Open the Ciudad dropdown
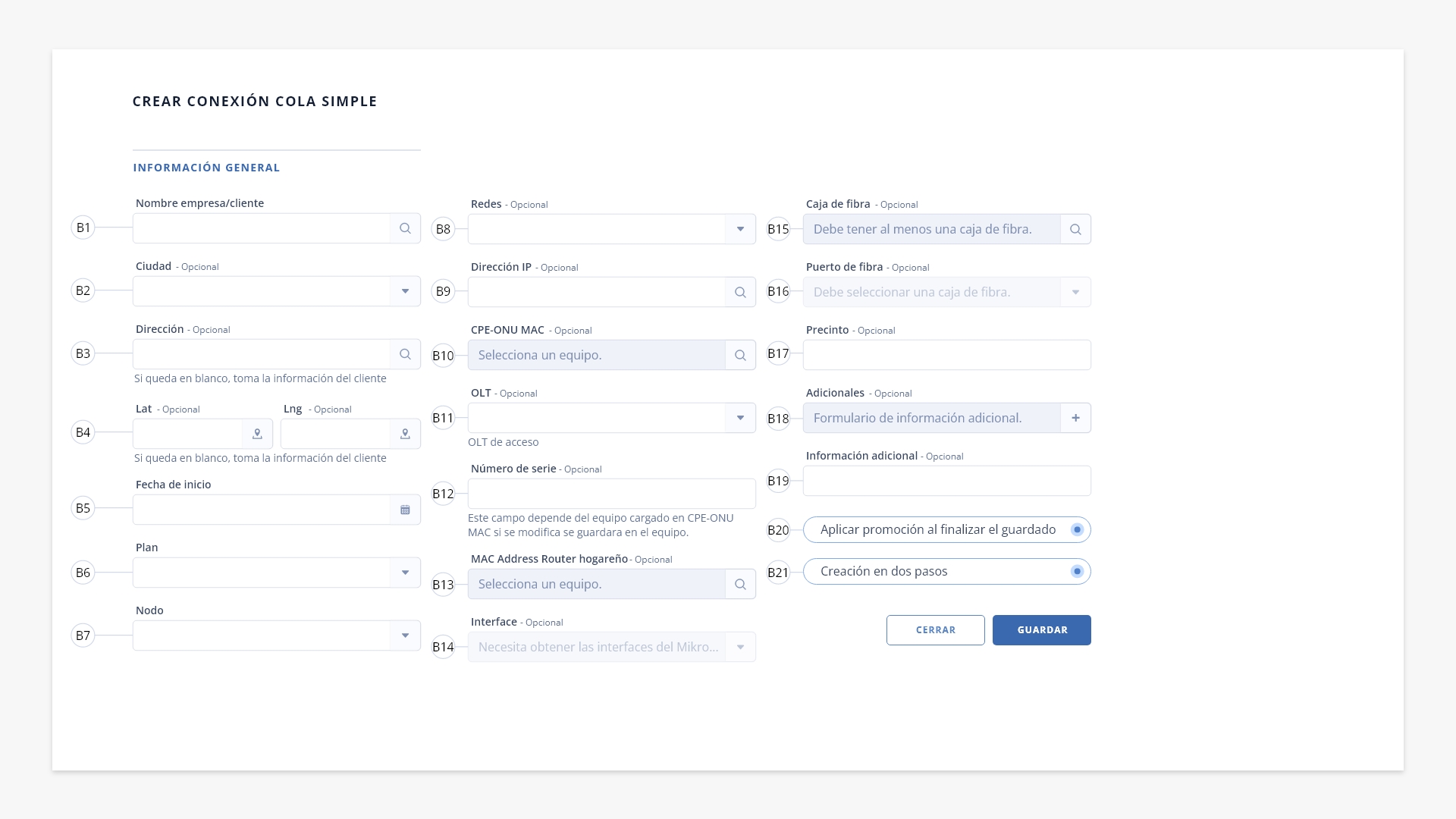This screenshot has height=819, width=1456. point(277,291)
